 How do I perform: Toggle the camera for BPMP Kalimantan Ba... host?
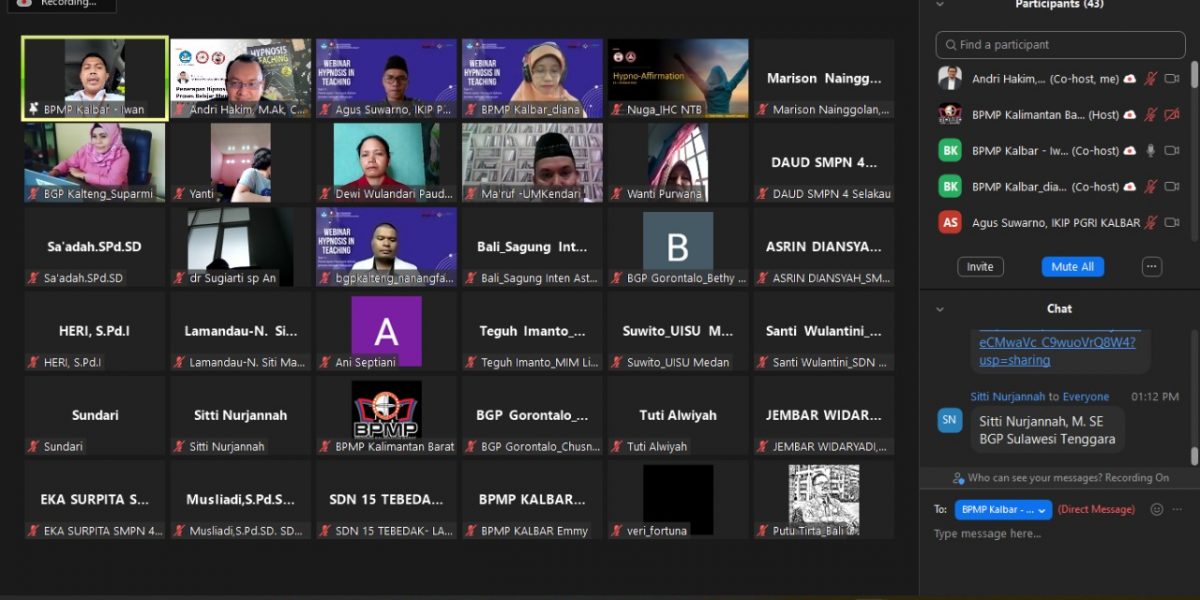click(x=1172, y=115)
